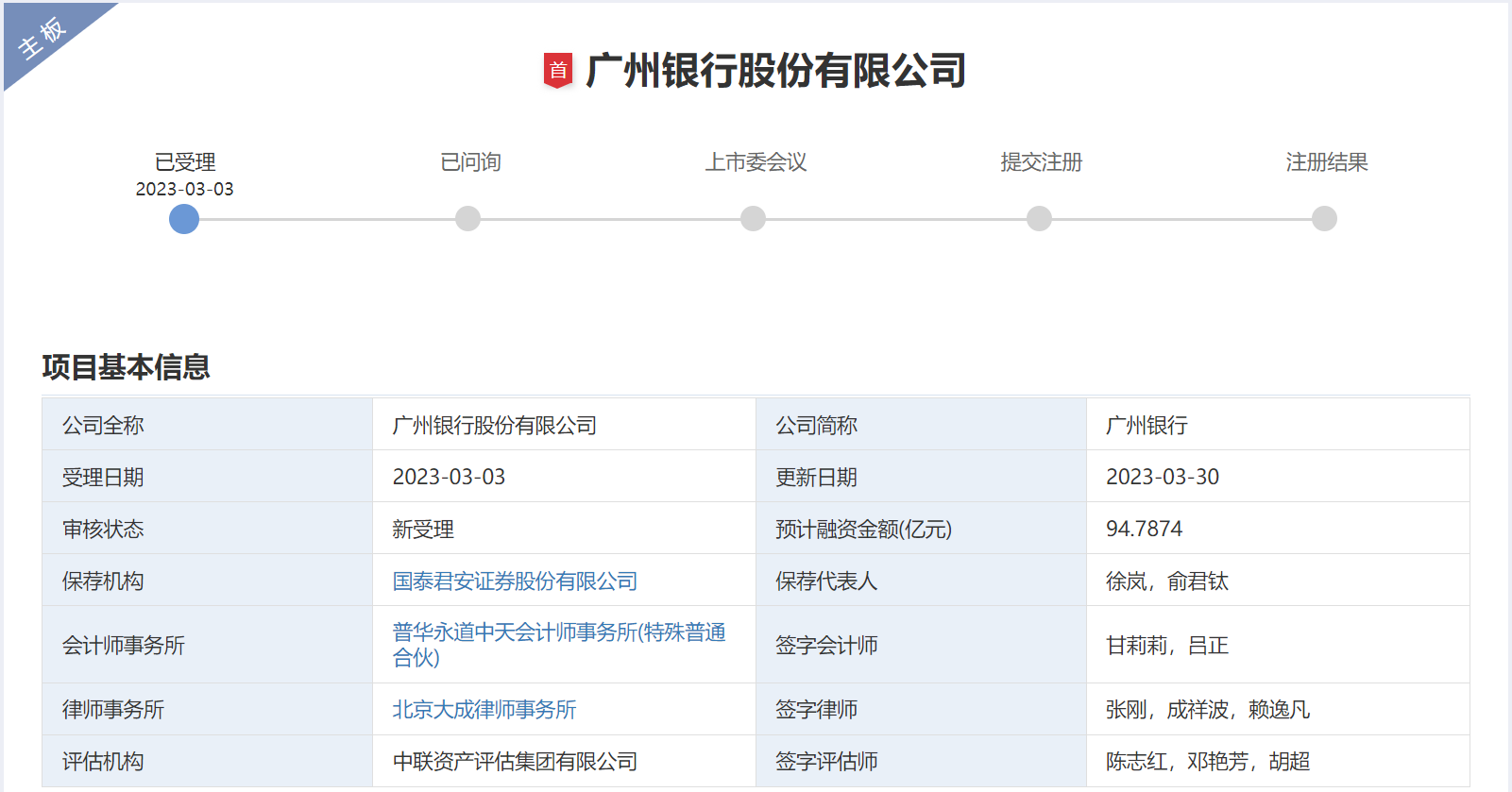
Task: Select the 注册结果 progress step dot
Action: (1325, 219)
